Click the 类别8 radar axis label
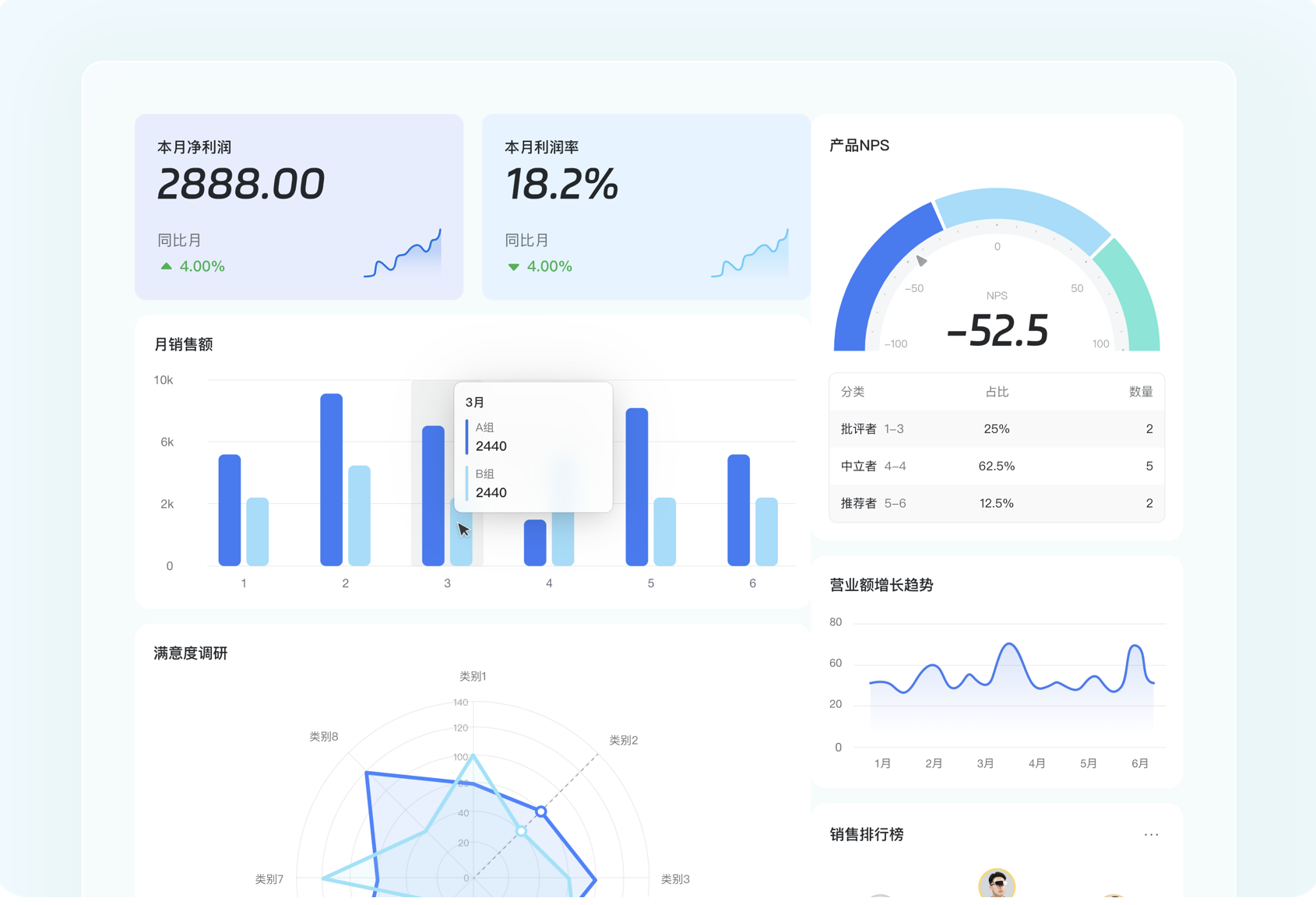1316x905 pixels. 324,737
